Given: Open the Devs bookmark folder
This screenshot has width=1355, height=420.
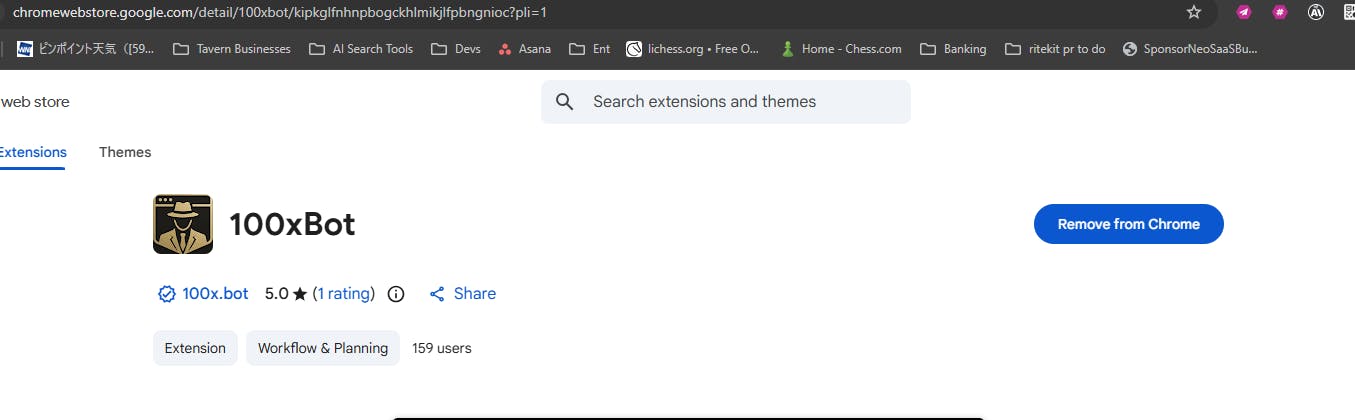Looking at the screenshot, I should coord(455,48).
